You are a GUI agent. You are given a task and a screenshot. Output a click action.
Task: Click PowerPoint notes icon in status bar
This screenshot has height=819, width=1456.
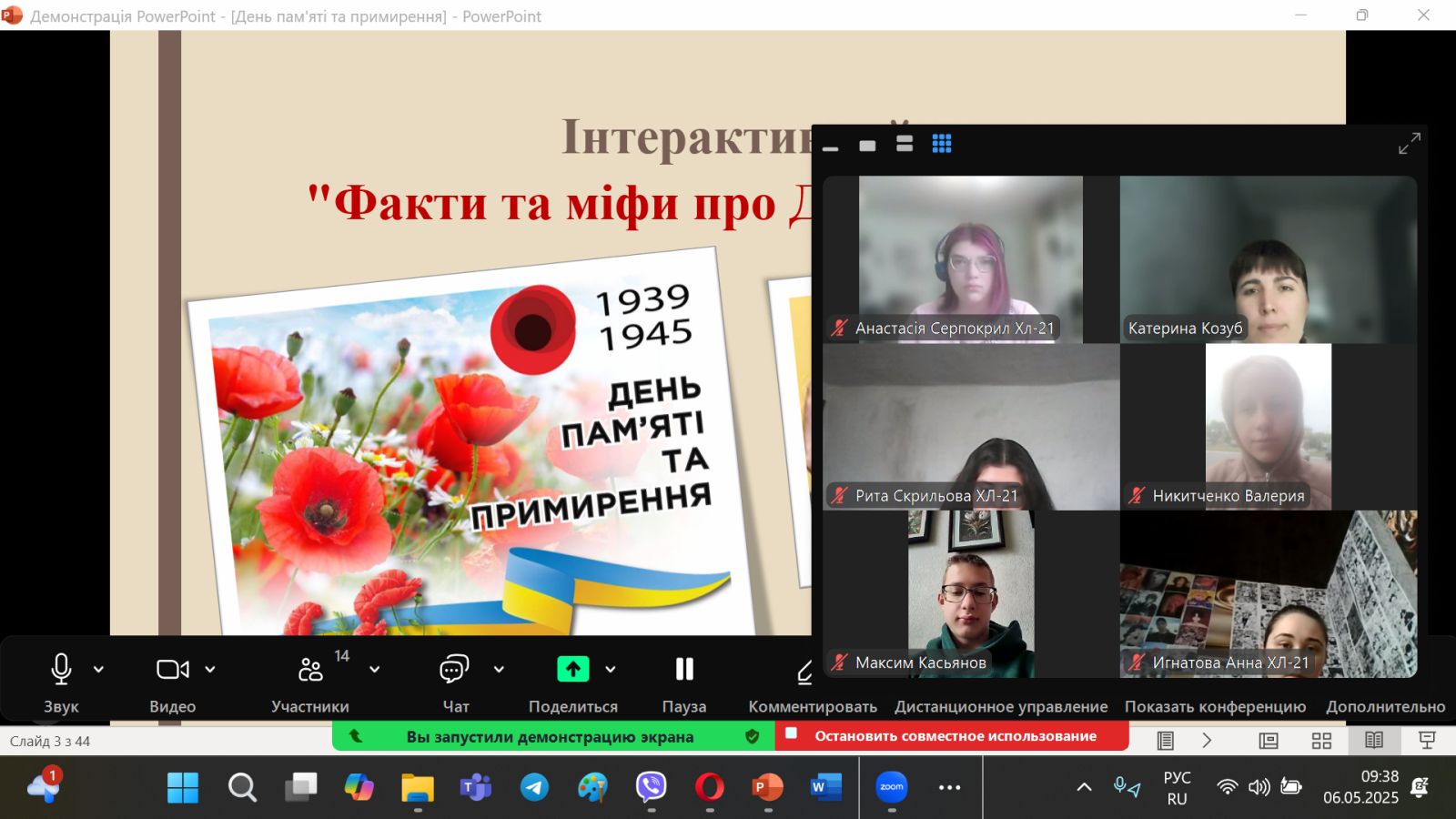tap(1166, 741)
